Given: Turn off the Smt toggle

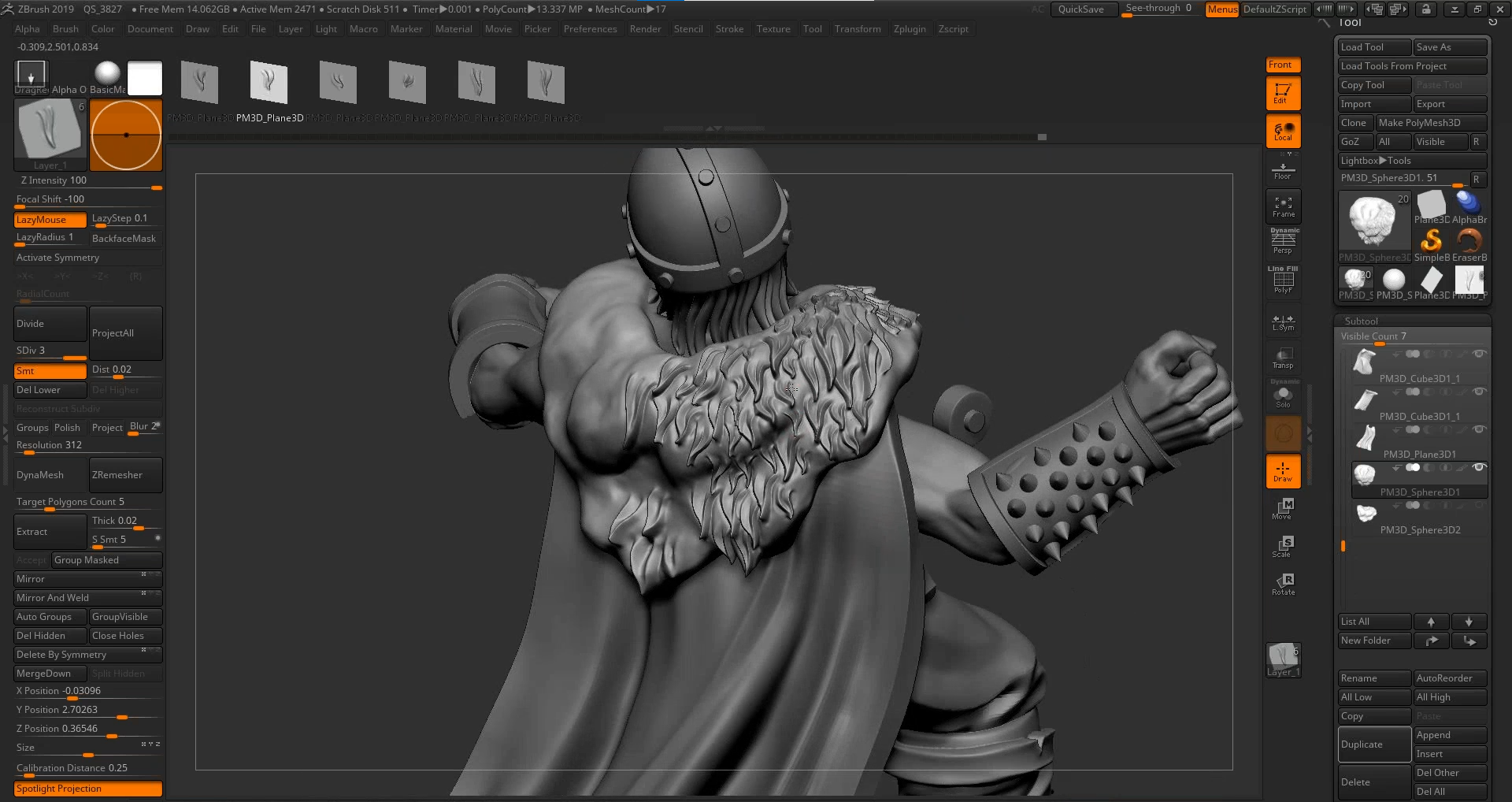Looking at the screenshot, I should click(50, 371).
